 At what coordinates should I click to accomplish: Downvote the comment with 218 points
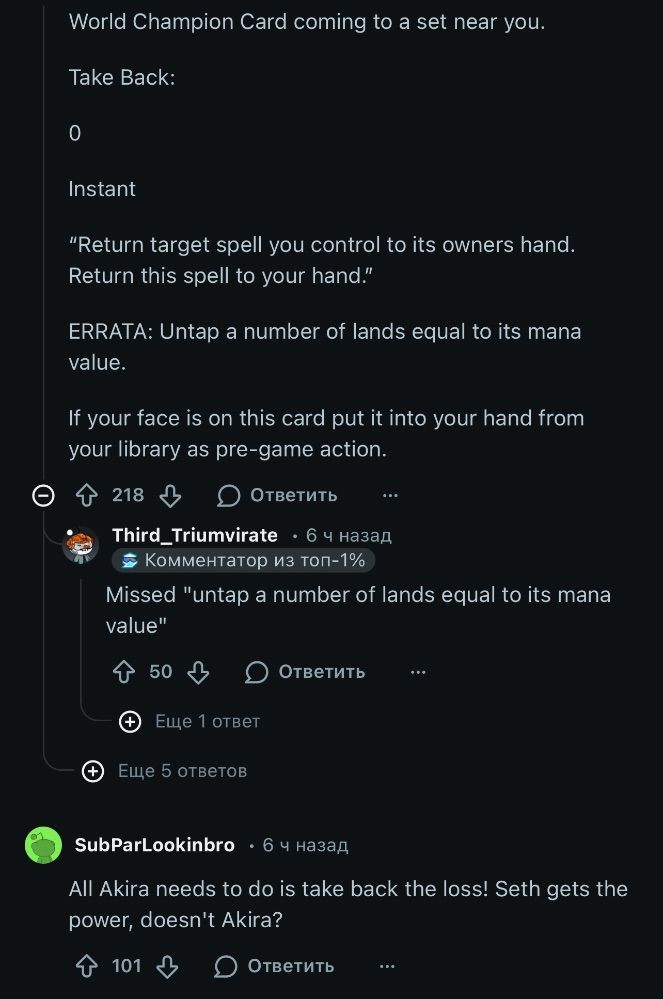point(171,495)
